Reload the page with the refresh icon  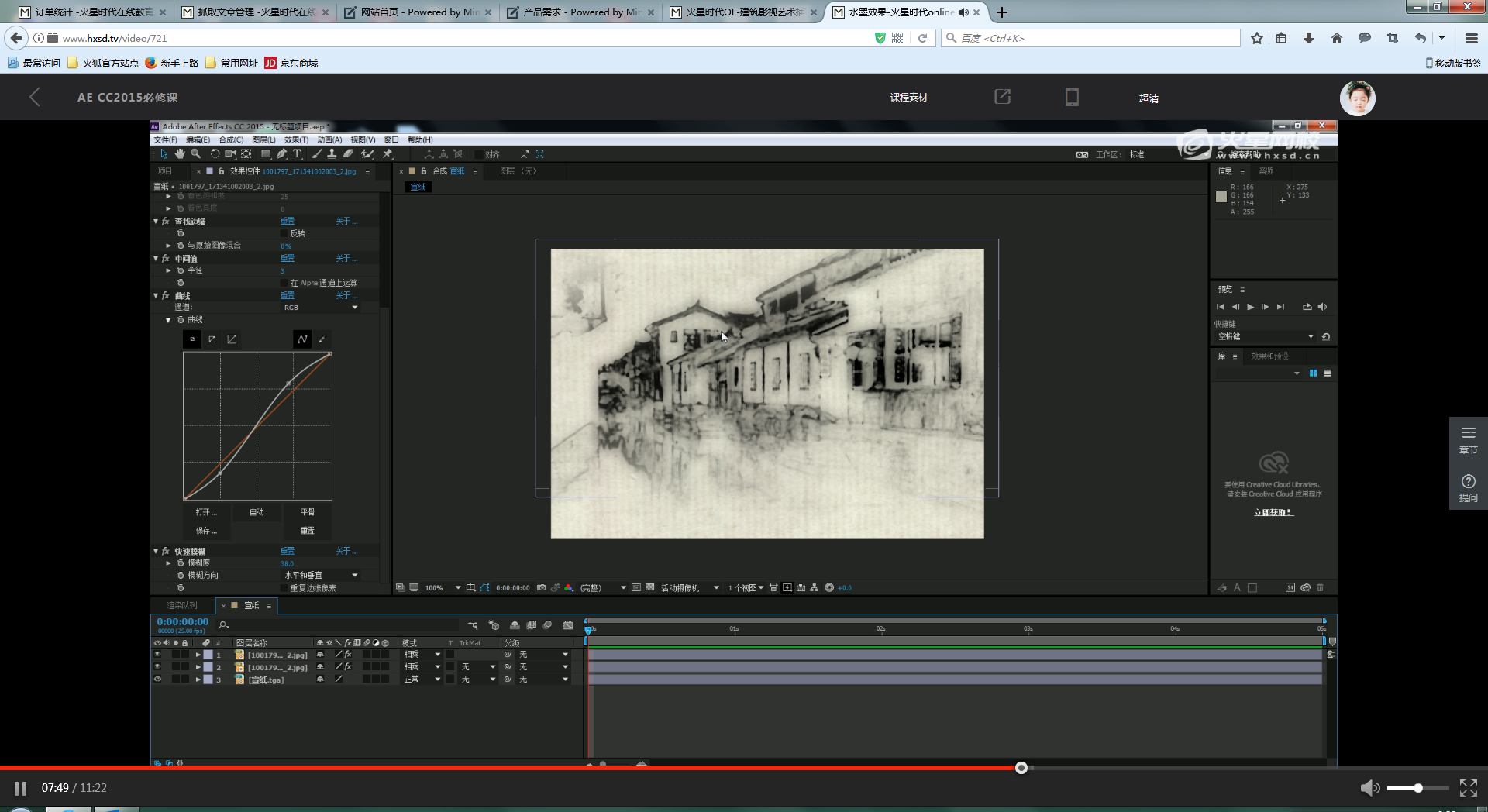pos(922,38)
